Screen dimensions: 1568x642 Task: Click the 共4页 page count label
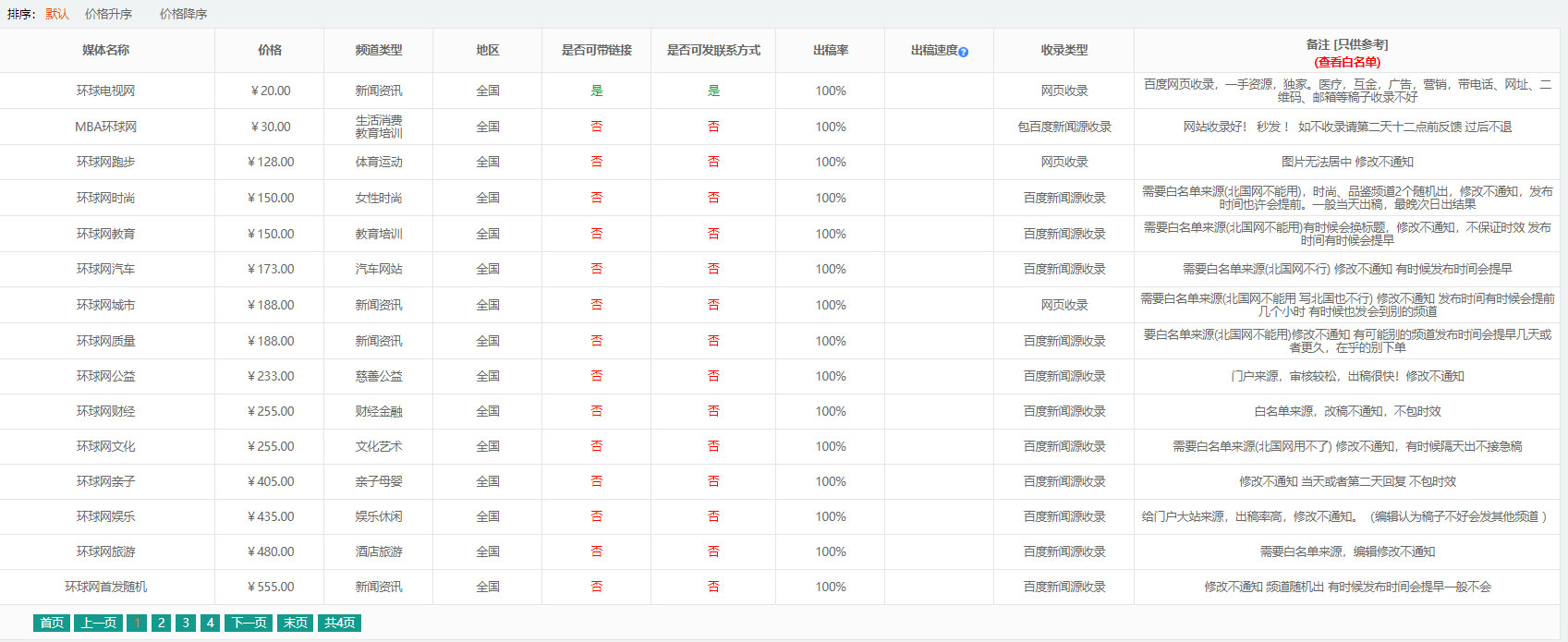click(x=339, y=623)
